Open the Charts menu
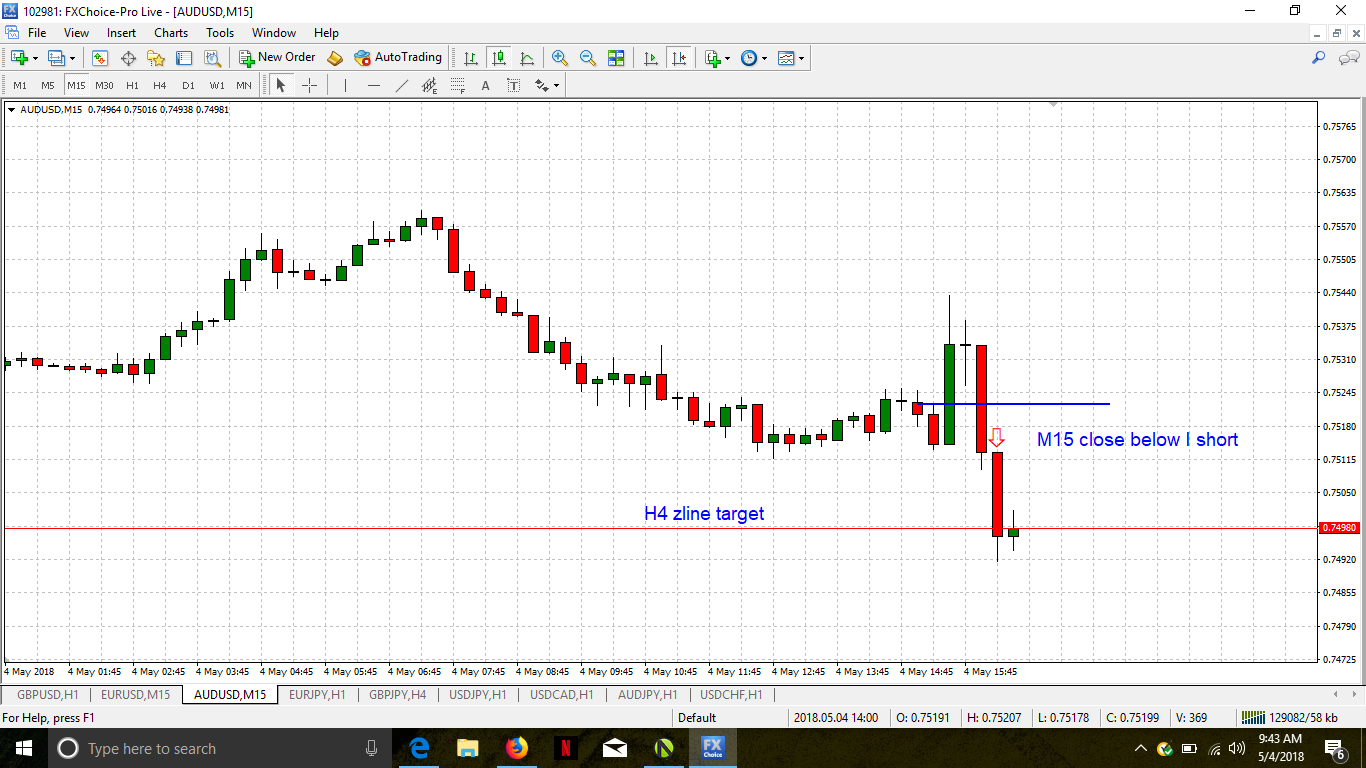Viewport: 1366px width, 768px height. pyautogui.click(x=171, y=33)
